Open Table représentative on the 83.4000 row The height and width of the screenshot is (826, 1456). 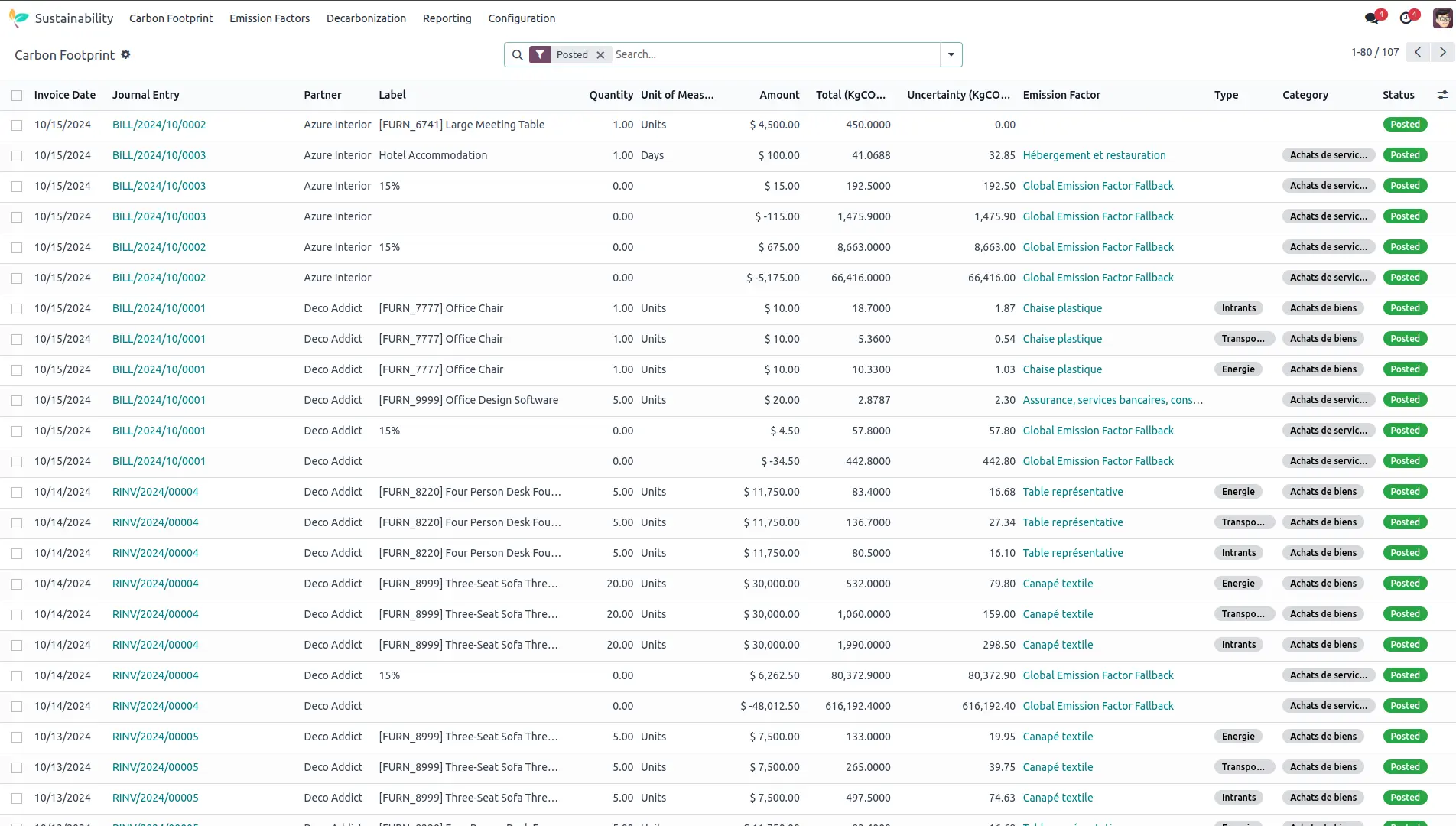(x=1073, y=492)
